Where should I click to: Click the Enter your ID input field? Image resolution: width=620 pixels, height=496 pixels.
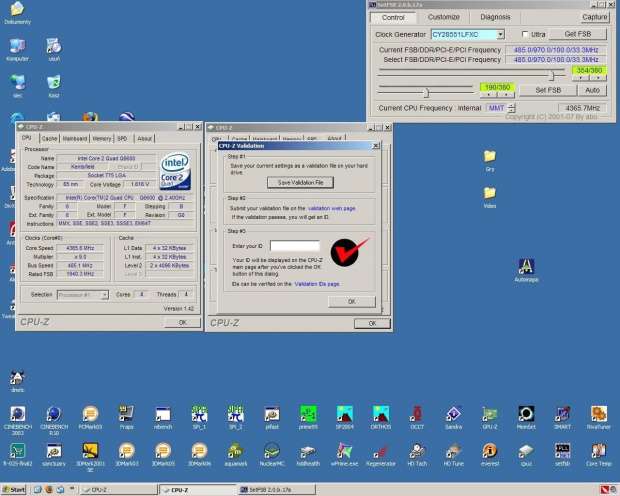[x=295, y=246]
